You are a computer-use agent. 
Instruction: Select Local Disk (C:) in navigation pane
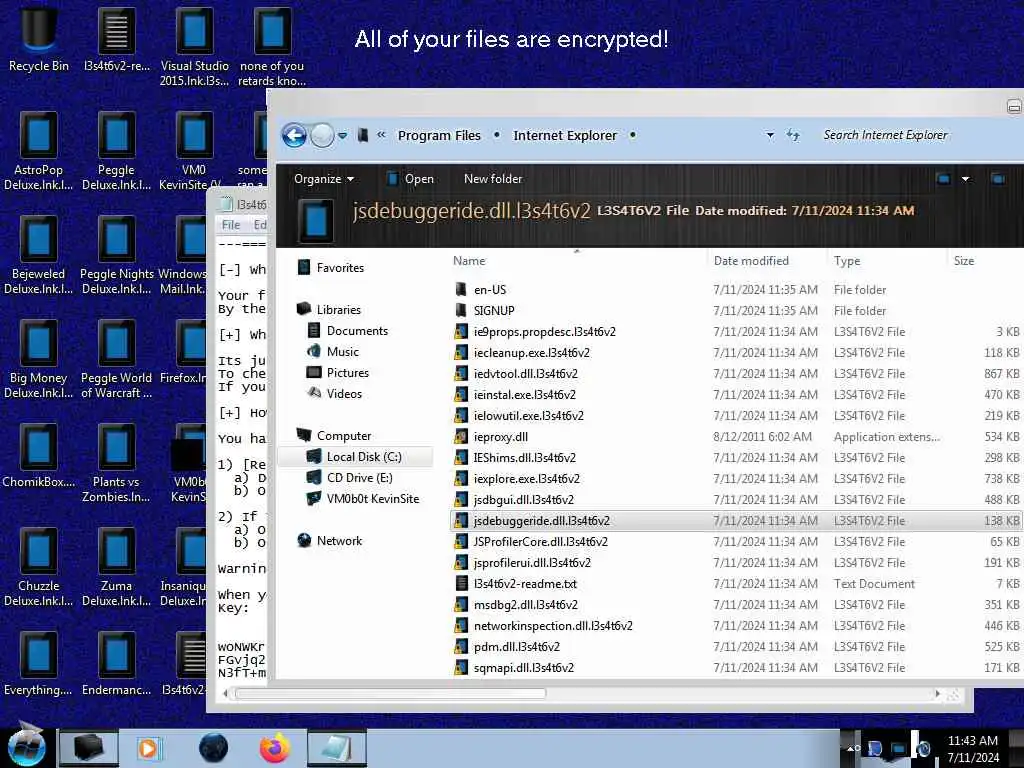tap(355, 456)
